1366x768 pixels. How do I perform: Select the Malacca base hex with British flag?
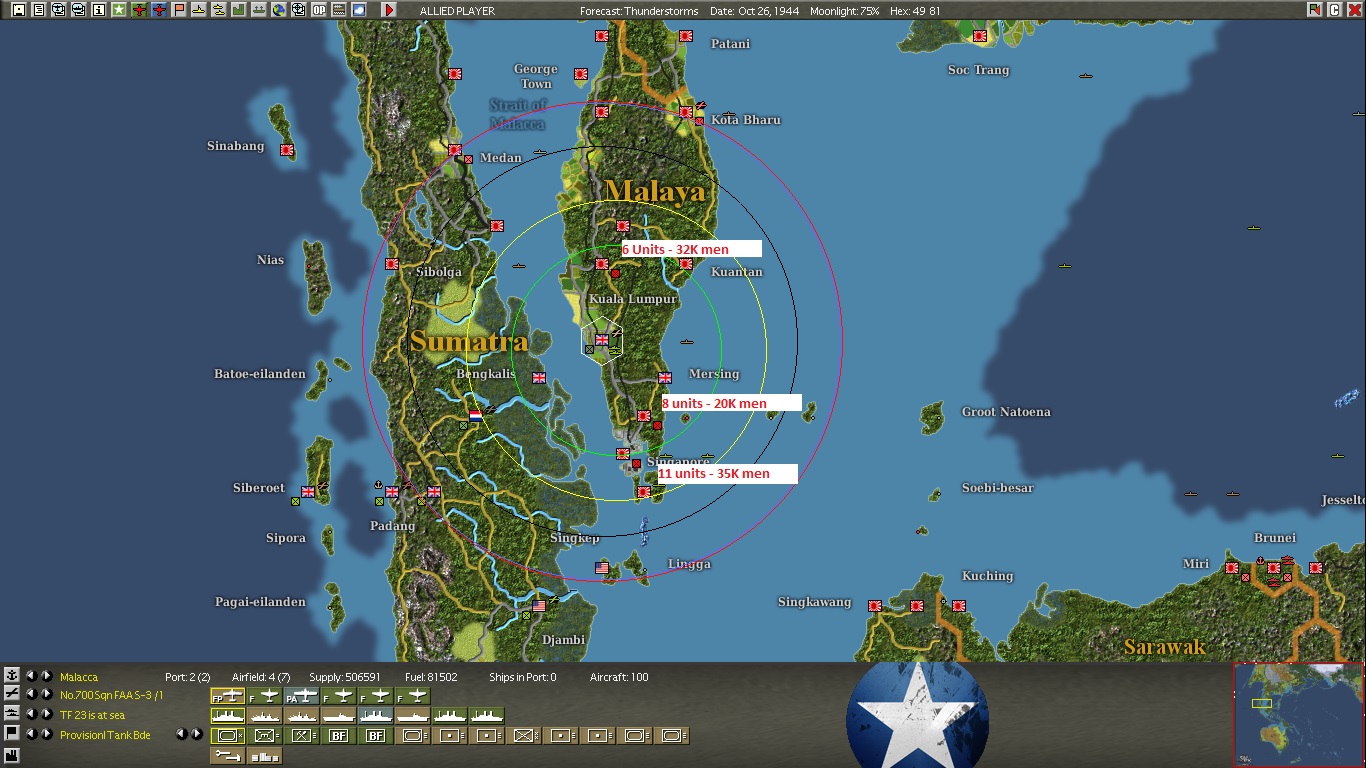[601, 340]
